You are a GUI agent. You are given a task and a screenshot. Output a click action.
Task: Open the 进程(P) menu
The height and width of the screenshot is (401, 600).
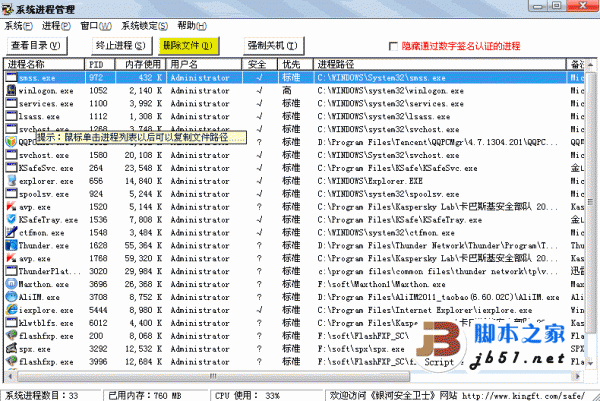pyautogui.click(x=56, y=26)
